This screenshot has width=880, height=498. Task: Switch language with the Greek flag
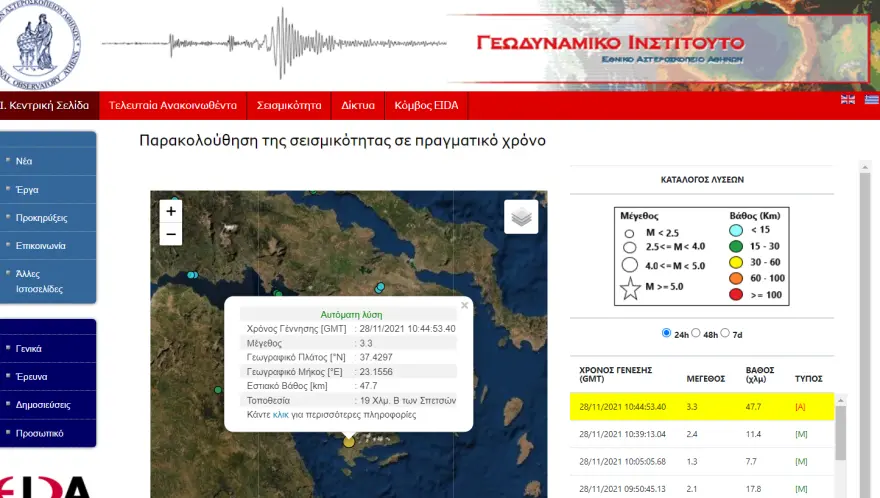coord(871,99)
